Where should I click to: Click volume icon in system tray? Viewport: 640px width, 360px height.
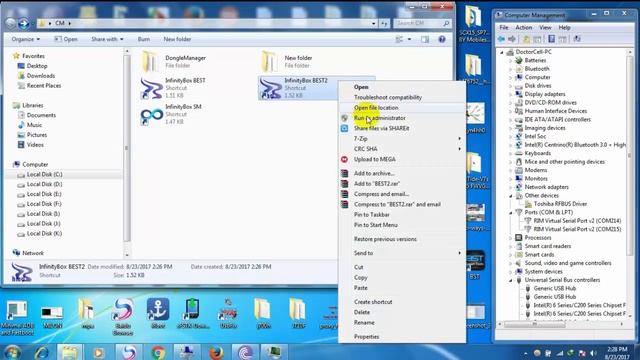[x=593, y=353]
